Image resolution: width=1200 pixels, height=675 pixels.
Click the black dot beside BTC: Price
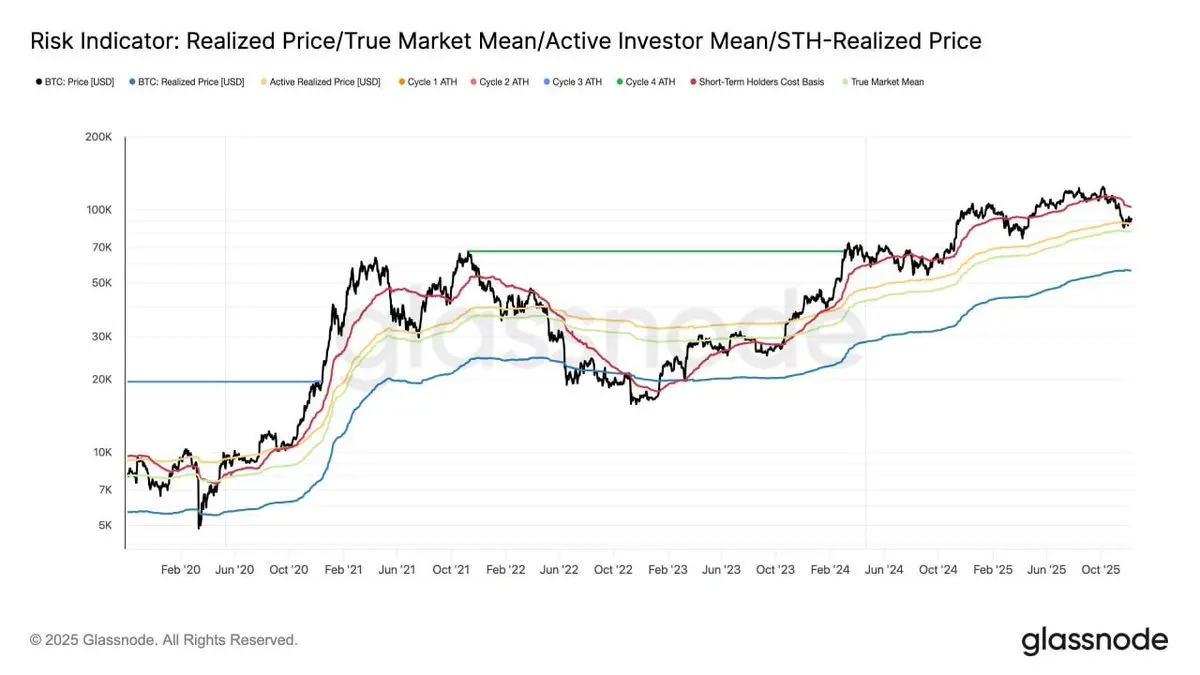tap(36, 82)
